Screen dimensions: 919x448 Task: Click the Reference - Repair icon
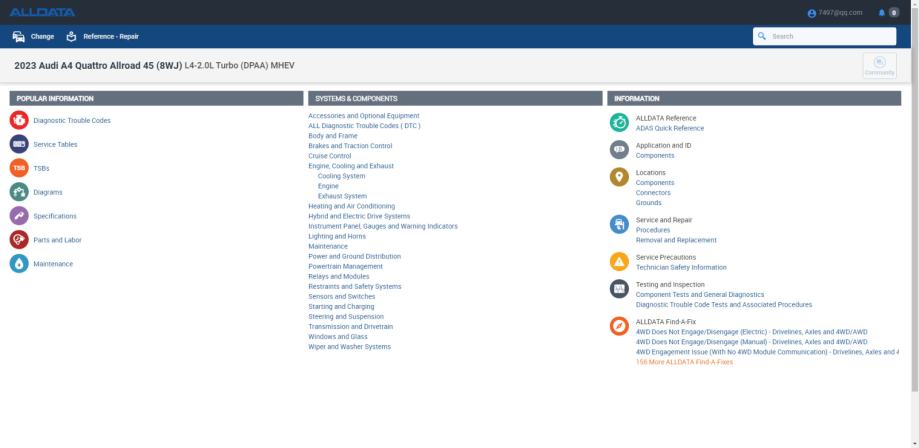[71, 36]
